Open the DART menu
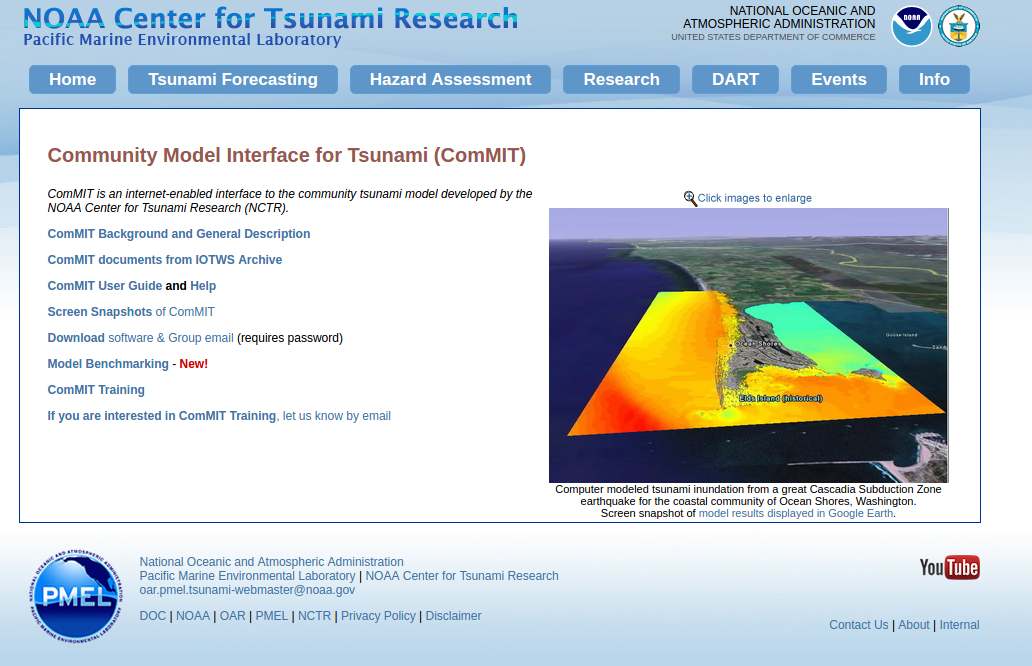The image size is (1032, 666). click(735, 80)
